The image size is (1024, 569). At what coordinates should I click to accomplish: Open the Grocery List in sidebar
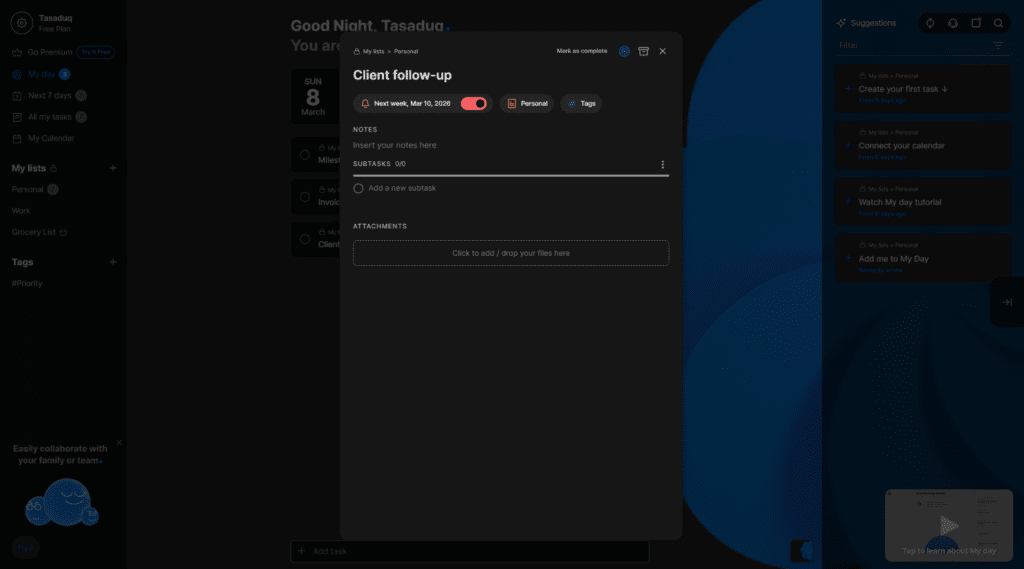tap(34, 232)
